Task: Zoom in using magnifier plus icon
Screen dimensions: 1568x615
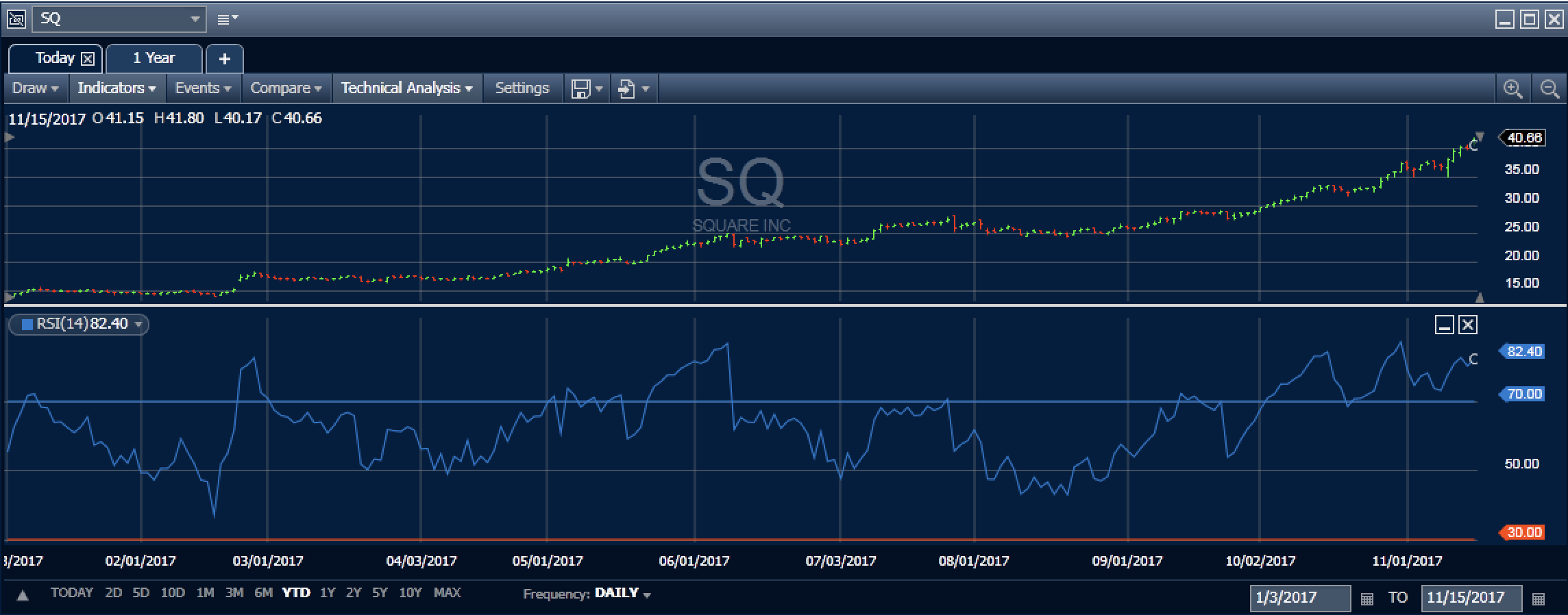Action: (1512, 89)
